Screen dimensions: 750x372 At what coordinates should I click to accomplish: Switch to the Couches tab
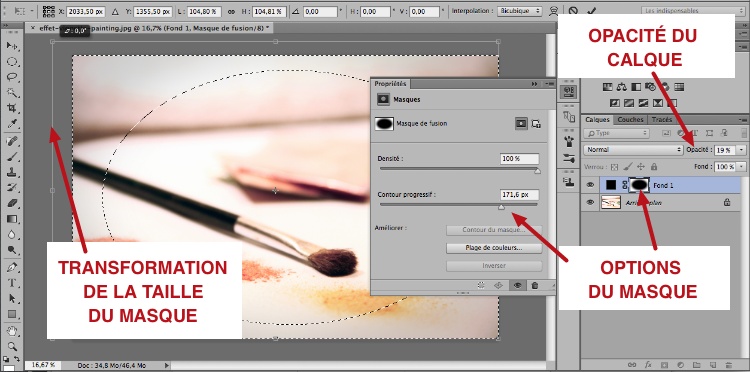tap(630, 120)
